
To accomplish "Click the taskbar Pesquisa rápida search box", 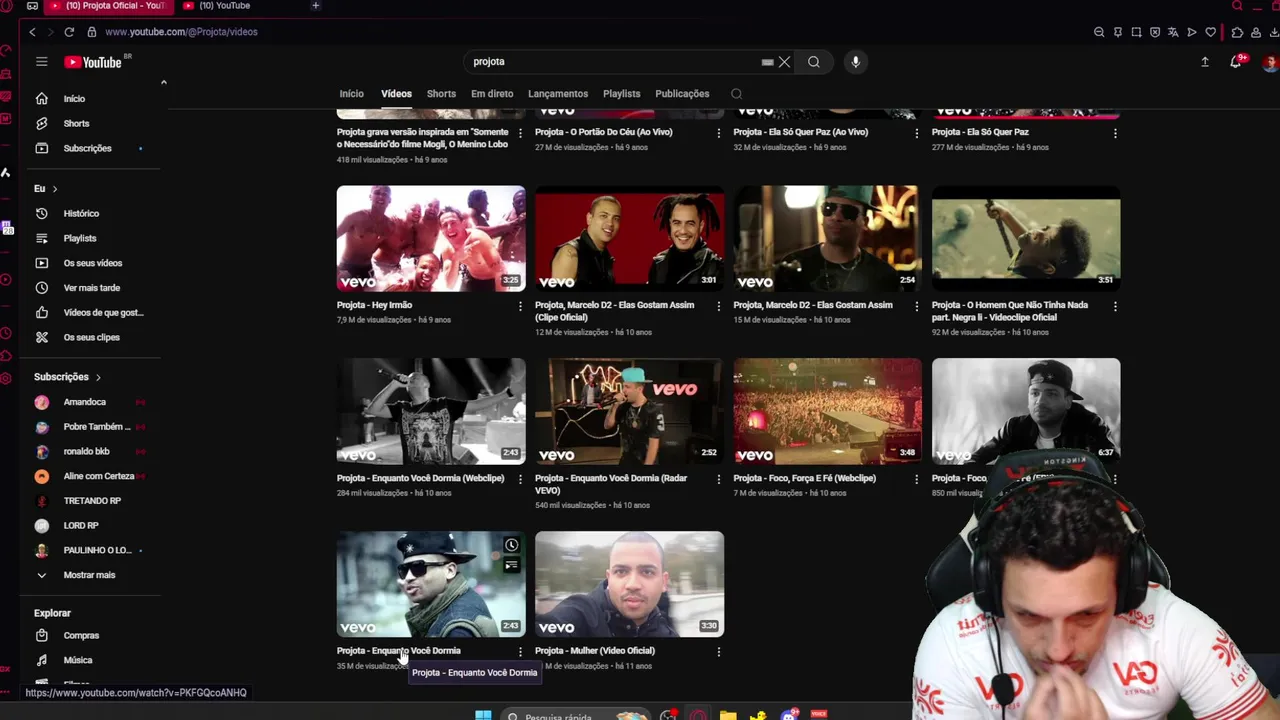I will (575, 716).
